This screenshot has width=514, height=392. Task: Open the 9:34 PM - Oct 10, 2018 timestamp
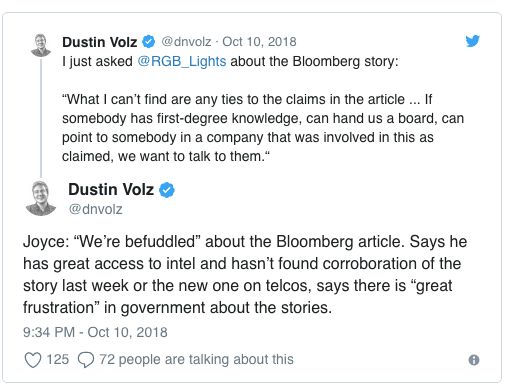click(95, 332)
